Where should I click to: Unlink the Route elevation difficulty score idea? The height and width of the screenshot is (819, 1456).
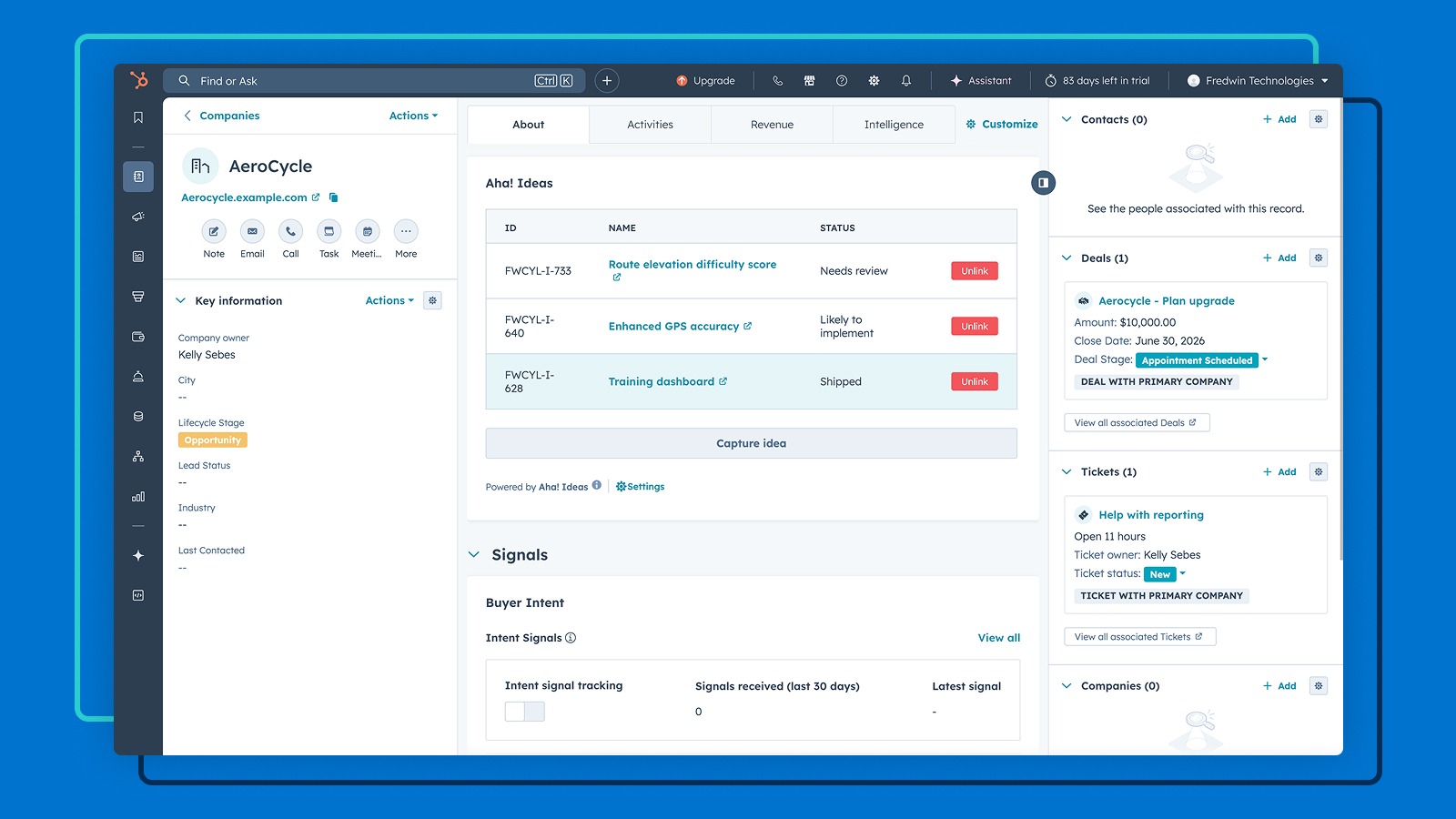click(x=975, y=271)
